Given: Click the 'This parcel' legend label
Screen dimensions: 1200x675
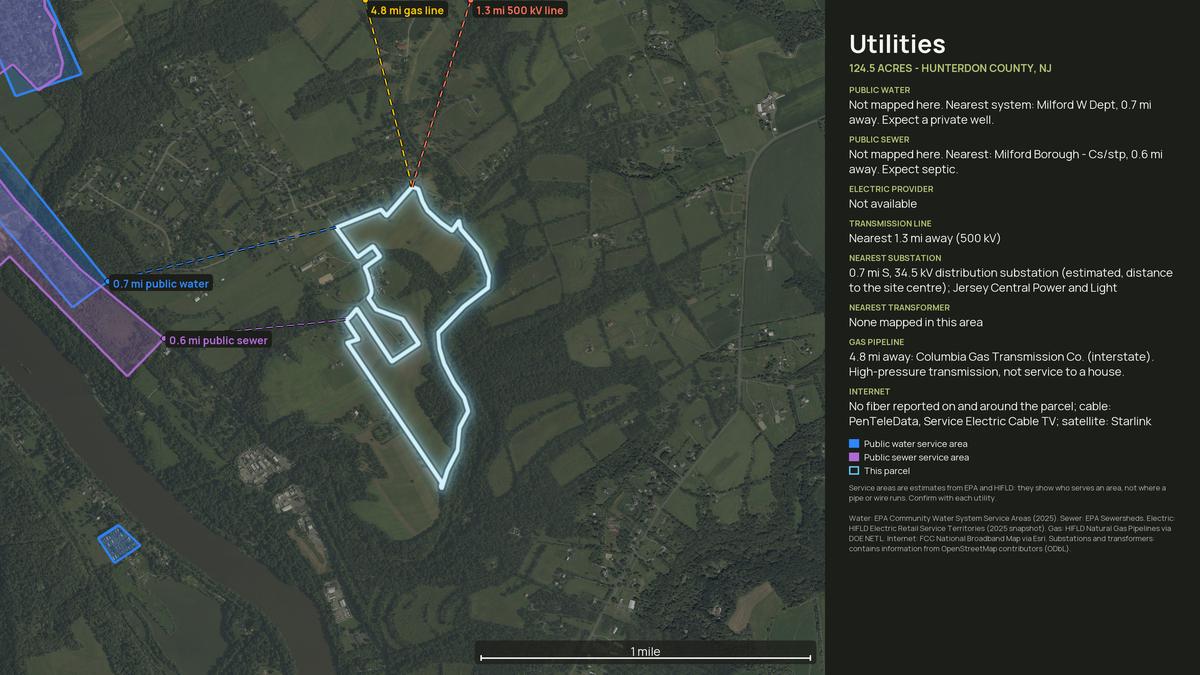Looking at the screenshot, I should (887, 470).
